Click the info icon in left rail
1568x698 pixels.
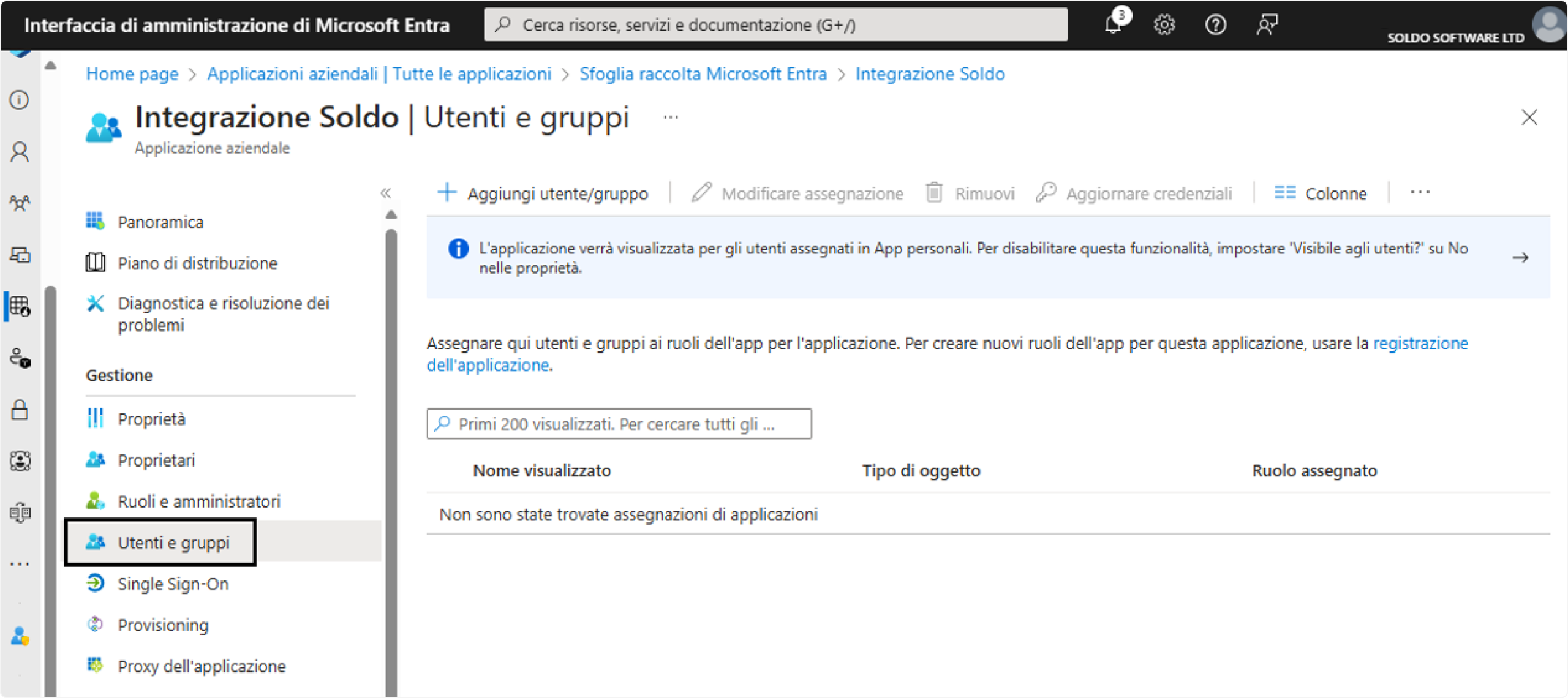[20, 100]
